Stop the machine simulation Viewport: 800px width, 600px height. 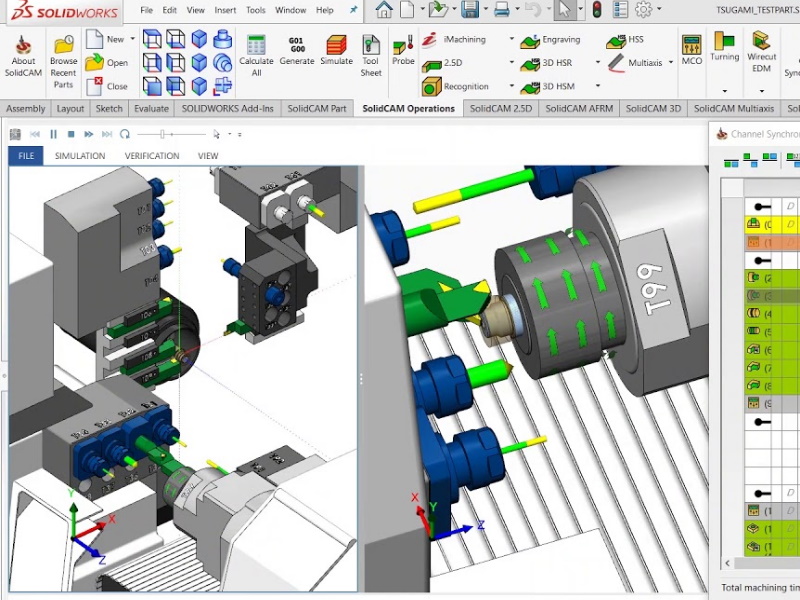tap(70, 133)
